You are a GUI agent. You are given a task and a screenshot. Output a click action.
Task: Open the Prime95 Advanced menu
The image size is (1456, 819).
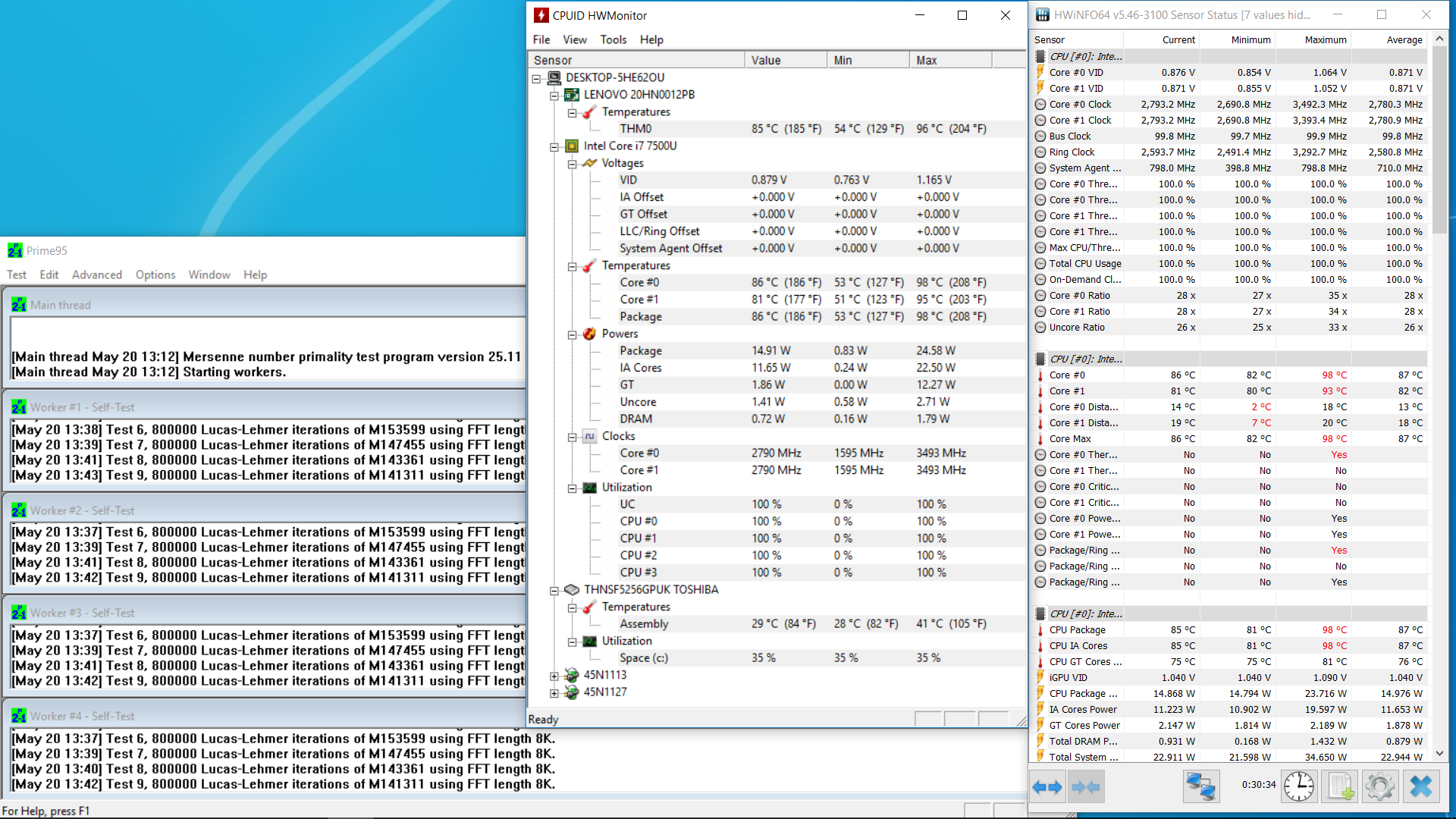(x=97, y=275)
